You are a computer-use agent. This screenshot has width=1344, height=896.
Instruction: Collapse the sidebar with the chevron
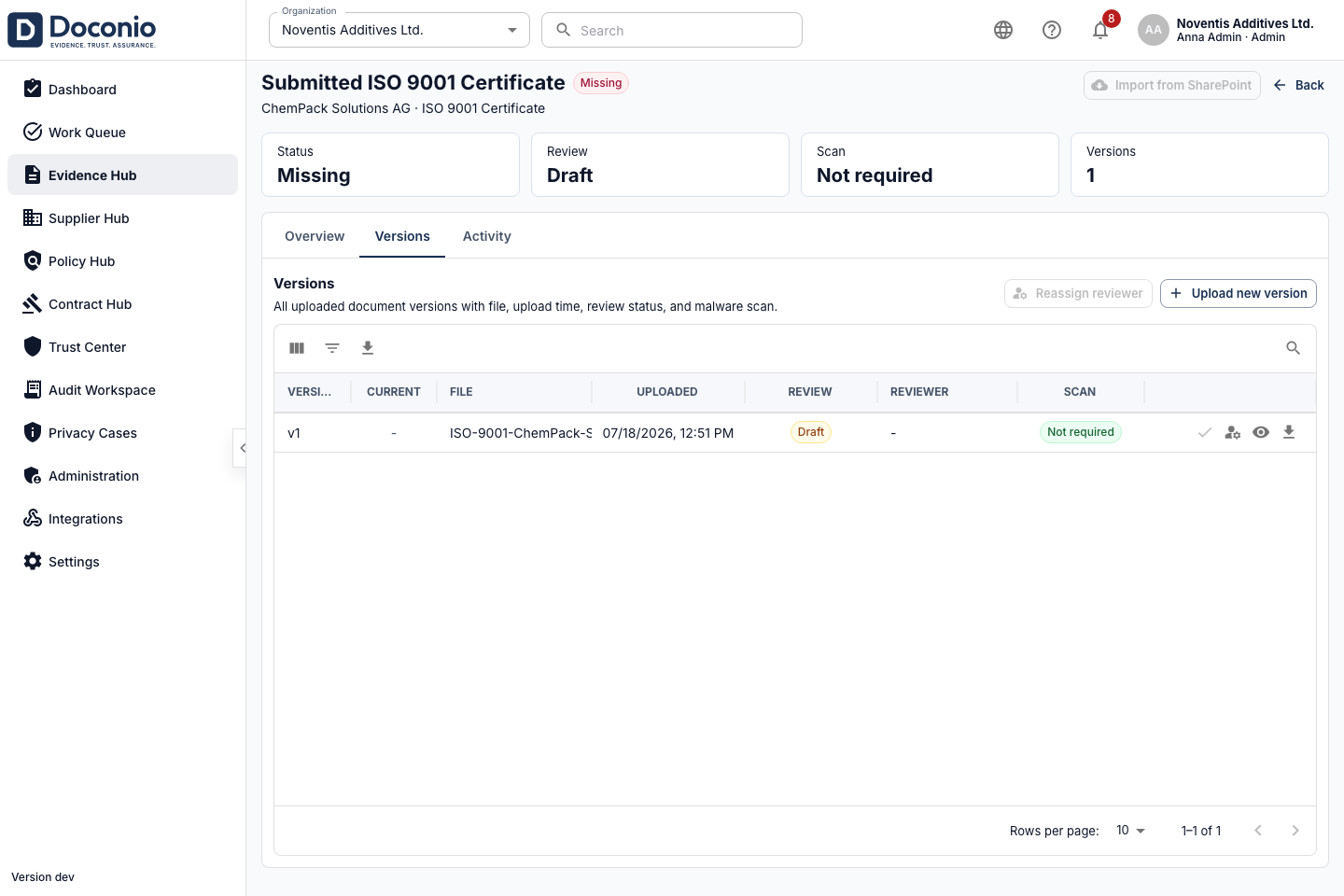tap(242, 448)
